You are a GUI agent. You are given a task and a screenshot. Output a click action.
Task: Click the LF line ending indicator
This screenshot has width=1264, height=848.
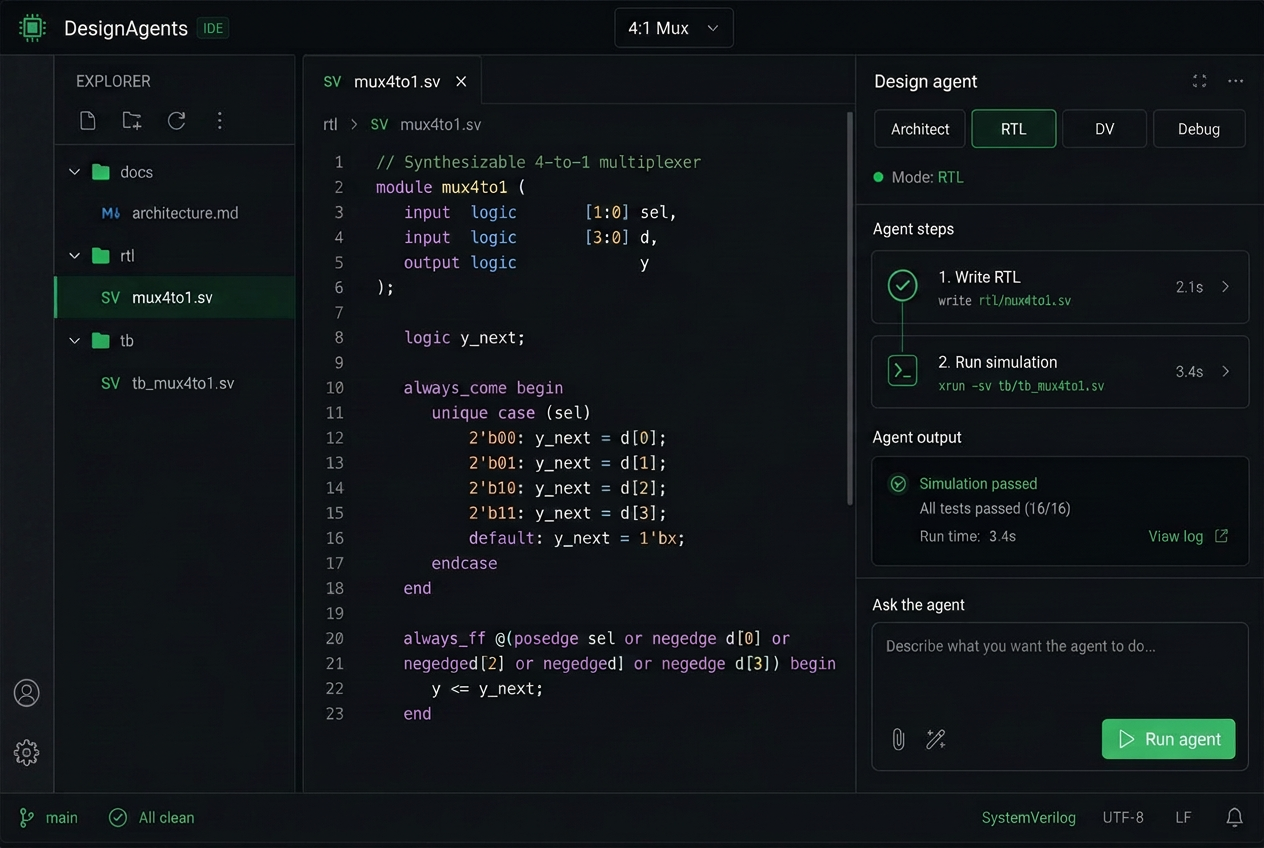click(1183, 818)
